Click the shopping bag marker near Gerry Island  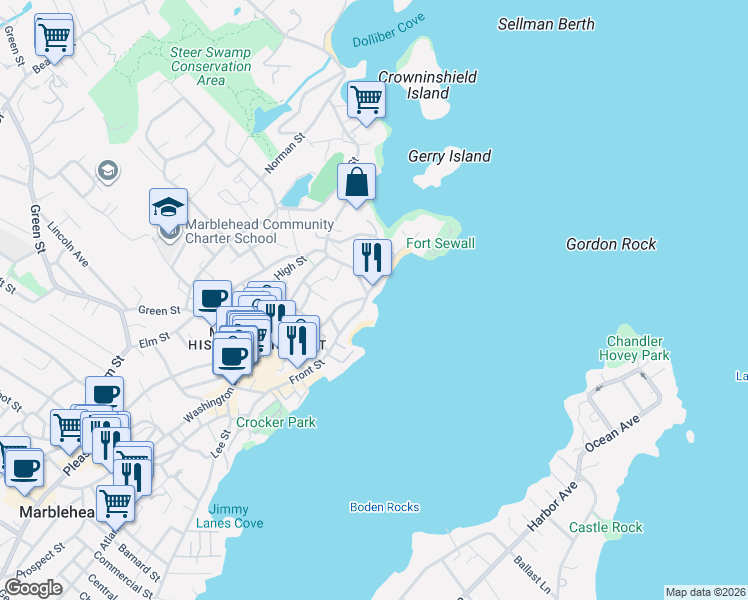coord(356,182)
